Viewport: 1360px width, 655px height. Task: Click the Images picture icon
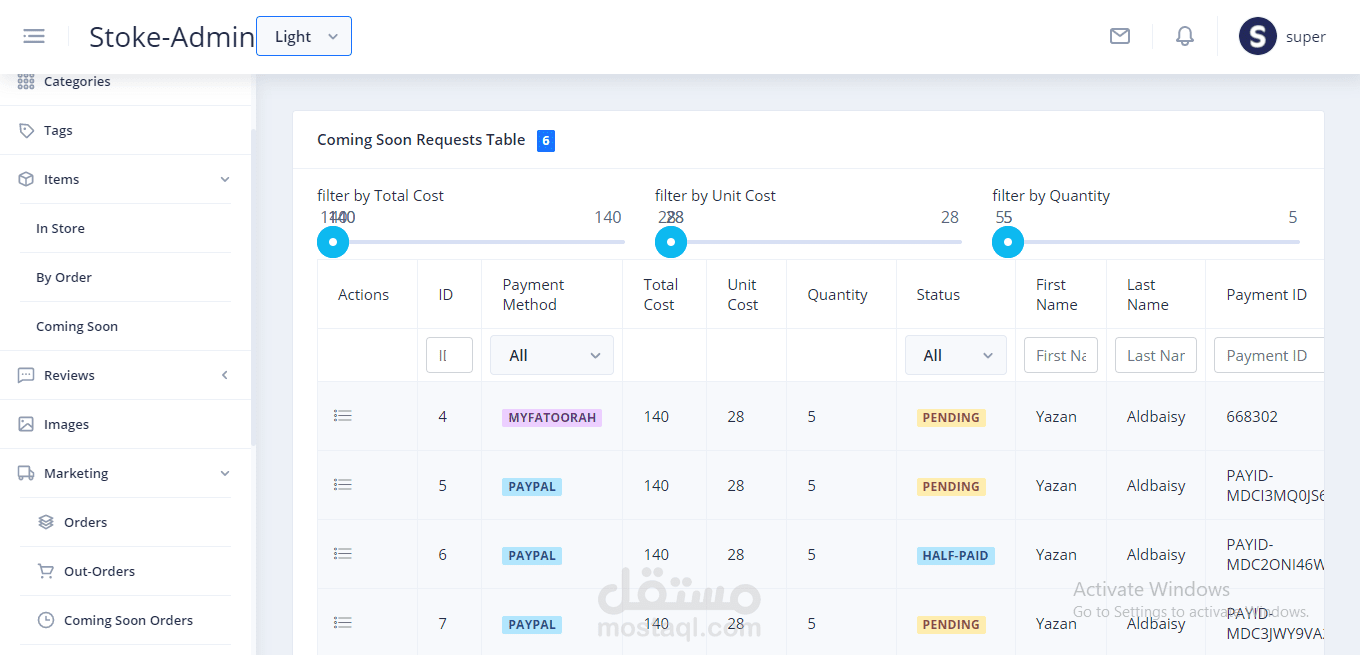click(26, 424)
